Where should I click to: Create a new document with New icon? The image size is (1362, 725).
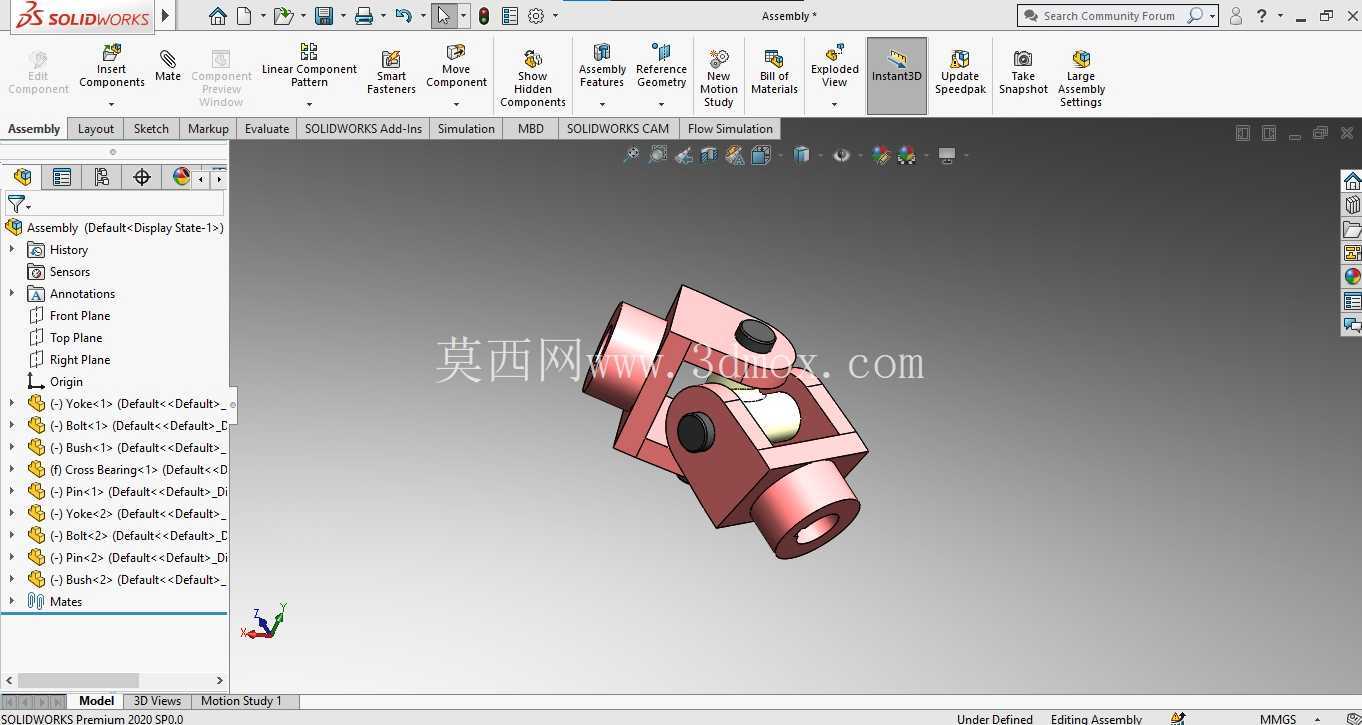pyautogui.click(x=245, y=16)
